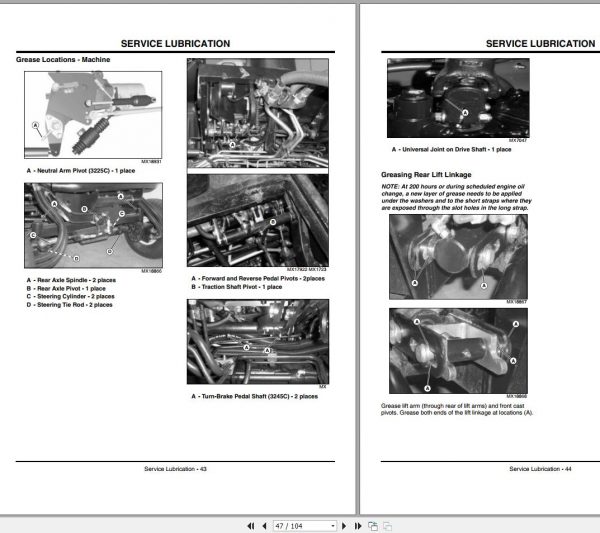Viewport: 600px width, 533px height.
Task: Go to the previous page
Action: 264,526
